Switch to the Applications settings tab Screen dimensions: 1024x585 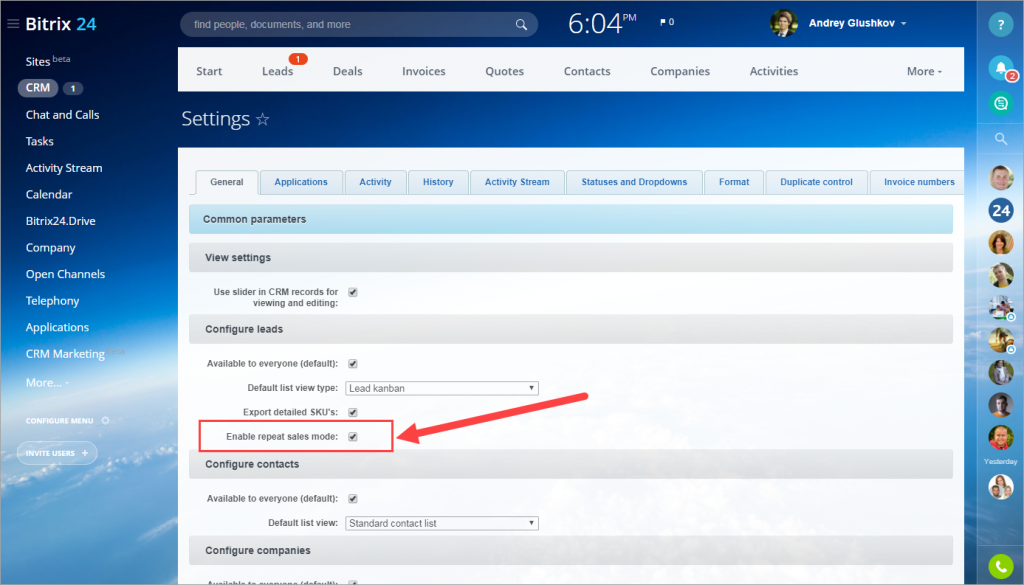coord(301,182)
